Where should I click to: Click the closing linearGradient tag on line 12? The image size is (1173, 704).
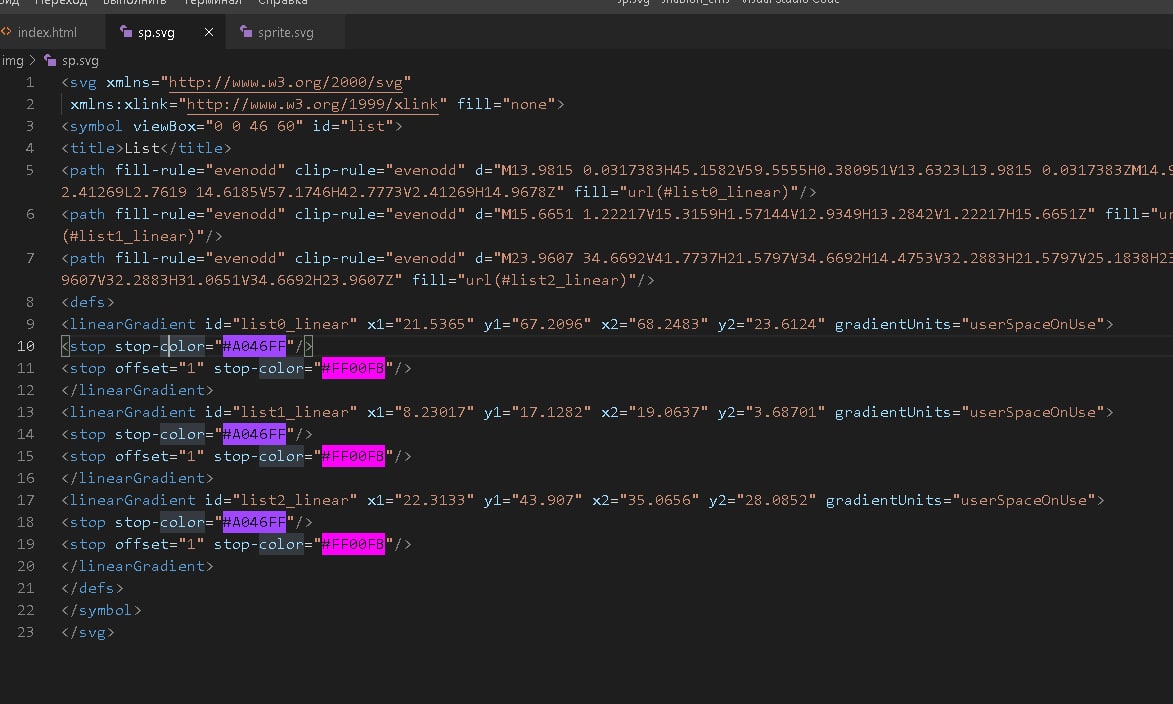click(x=137, y=390)
